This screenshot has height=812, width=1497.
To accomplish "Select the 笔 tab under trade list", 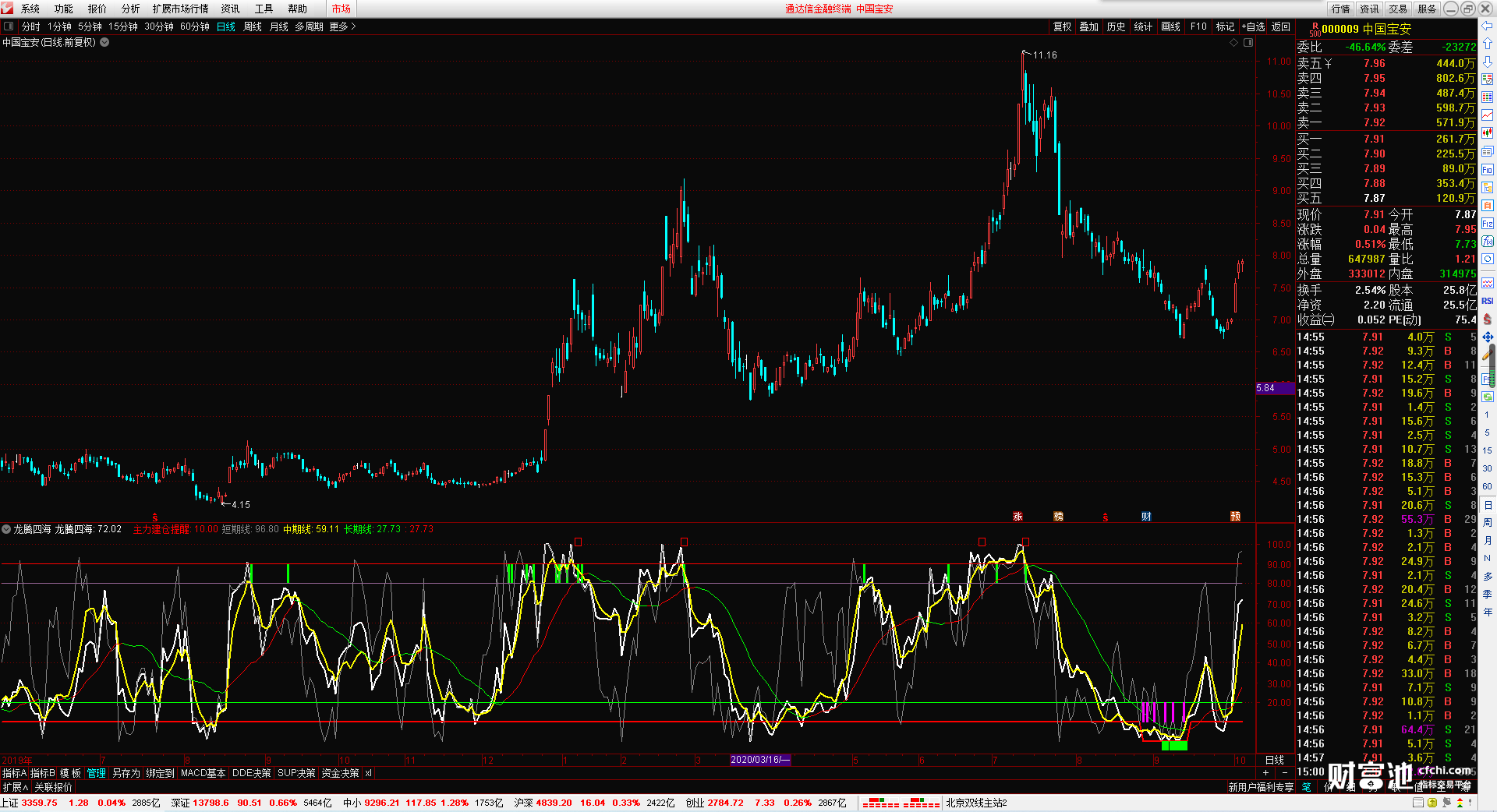I will (x=1307, y=787).
